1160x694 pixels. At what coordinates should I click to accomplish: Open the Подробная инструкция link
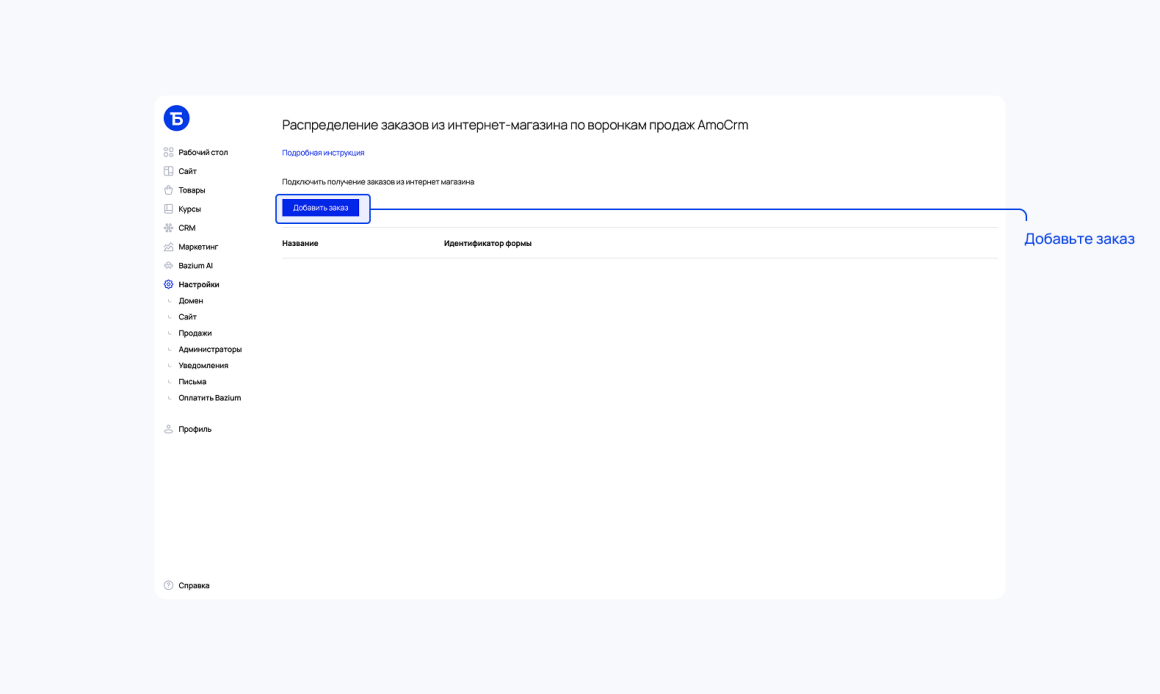point(323,152)
